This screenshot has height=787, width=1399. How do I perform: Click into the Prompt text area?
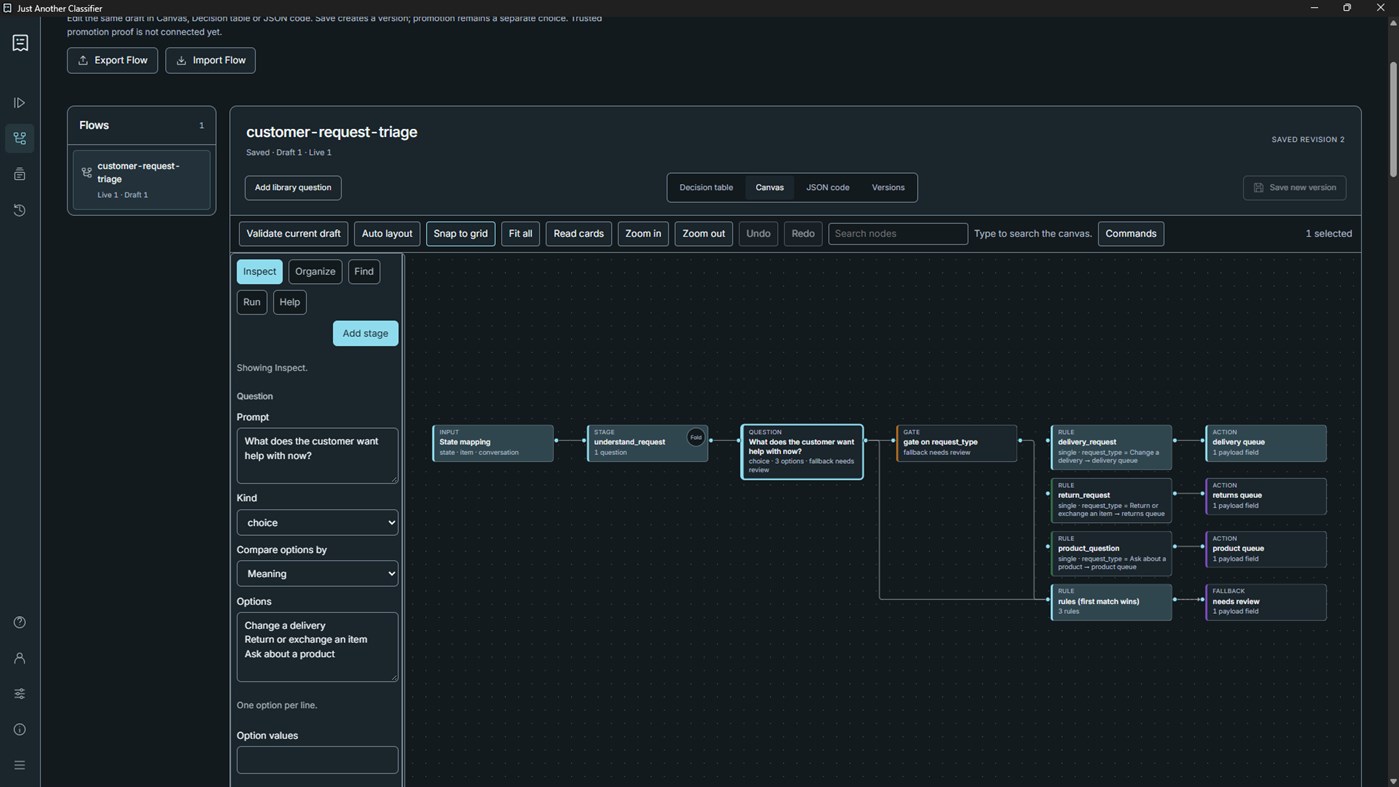(317, 456)
